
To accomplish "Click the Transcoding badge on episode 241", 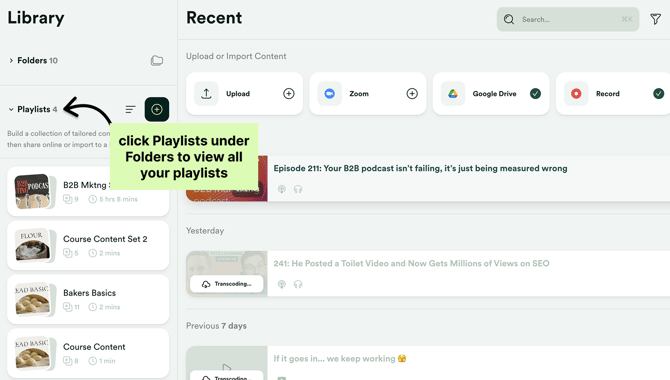I will coord(227,284).
